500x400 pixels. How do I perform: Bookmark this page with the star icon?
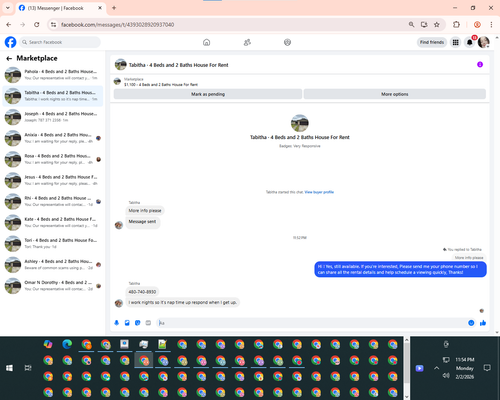pyautogui.click(x=437, y=24)
